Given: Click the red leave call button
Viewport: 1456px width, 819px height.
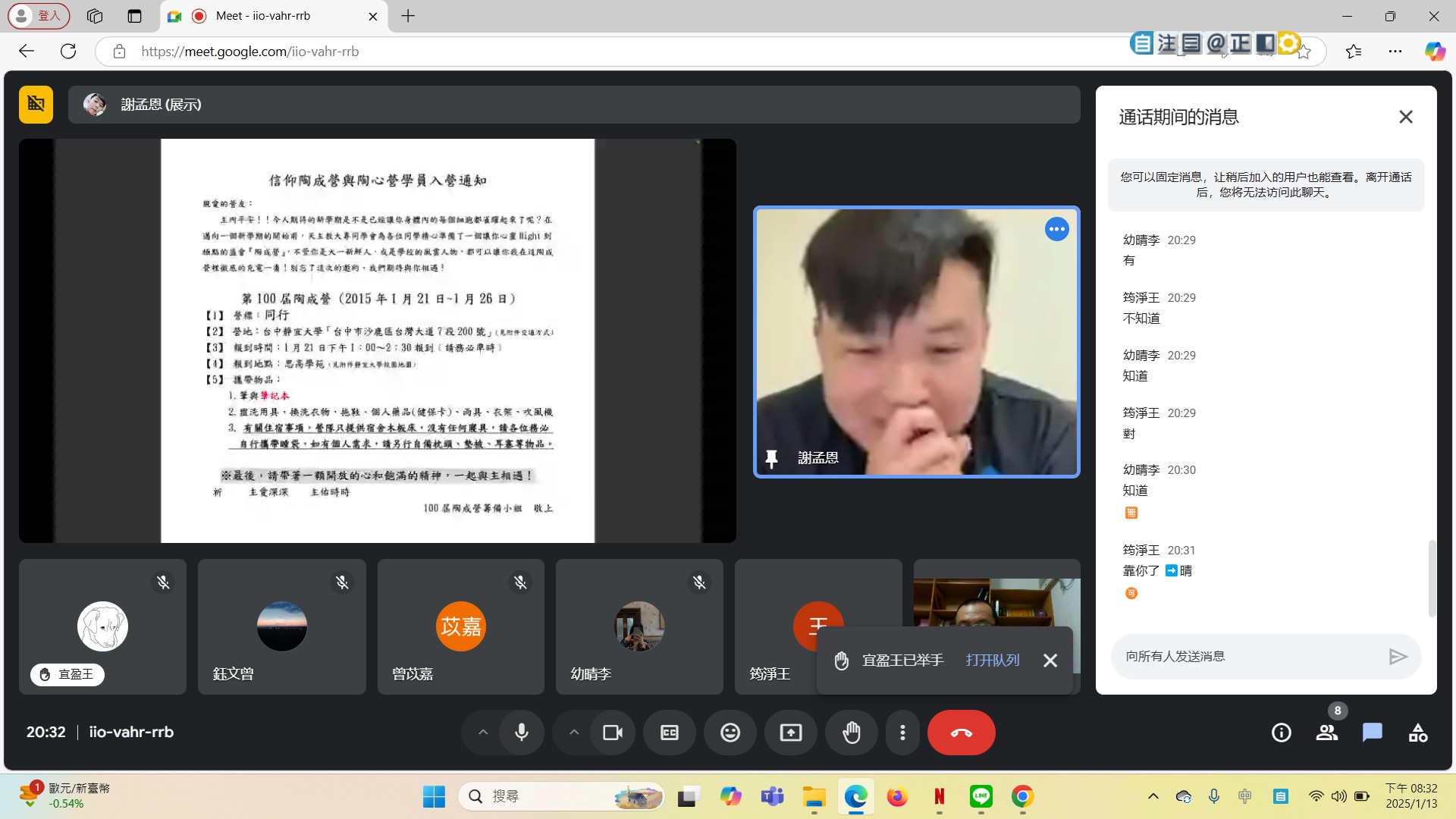Looking at the screenshot, I should point(962,733).
